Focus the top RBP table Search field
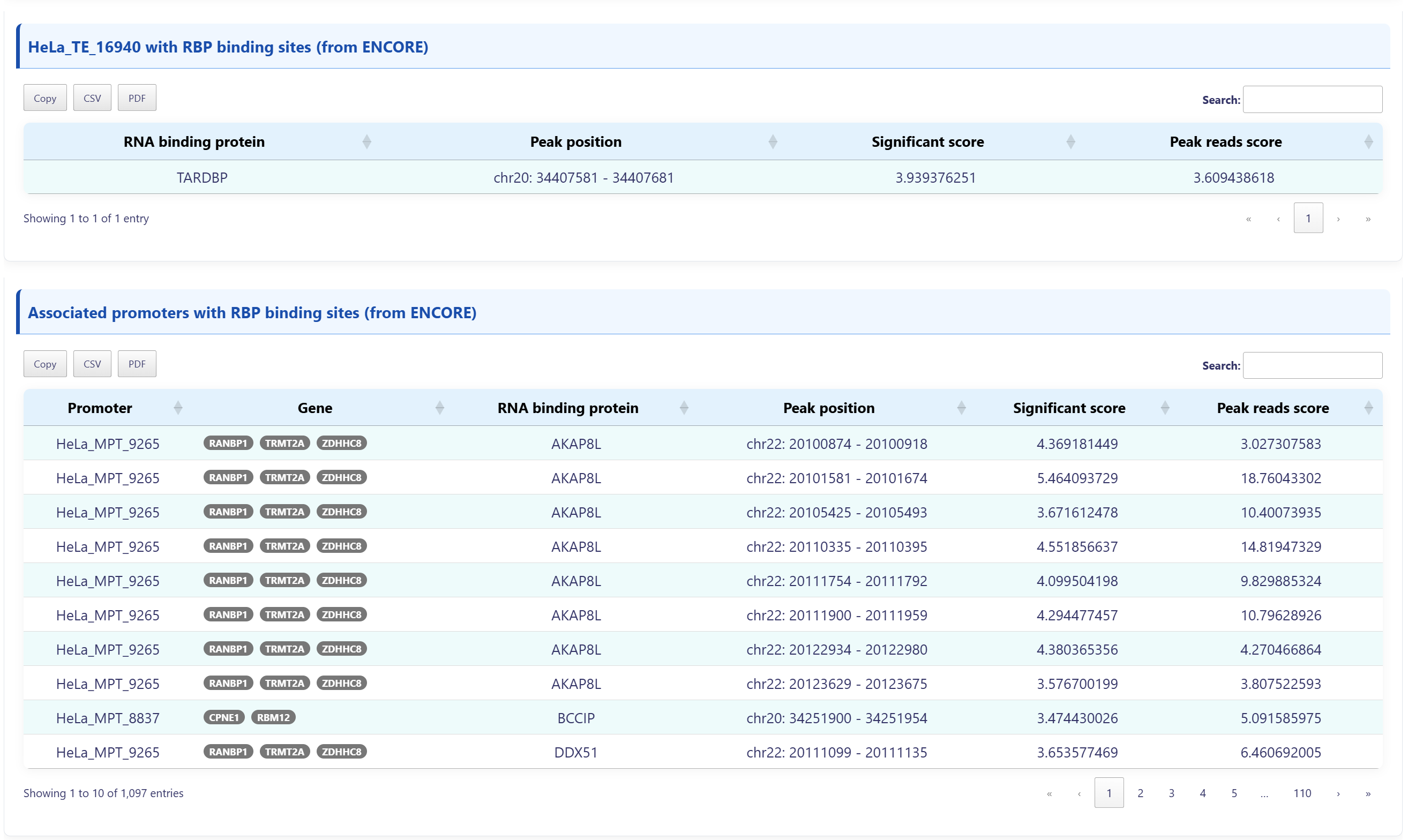1408x840 pixels. click(1312, 100)
